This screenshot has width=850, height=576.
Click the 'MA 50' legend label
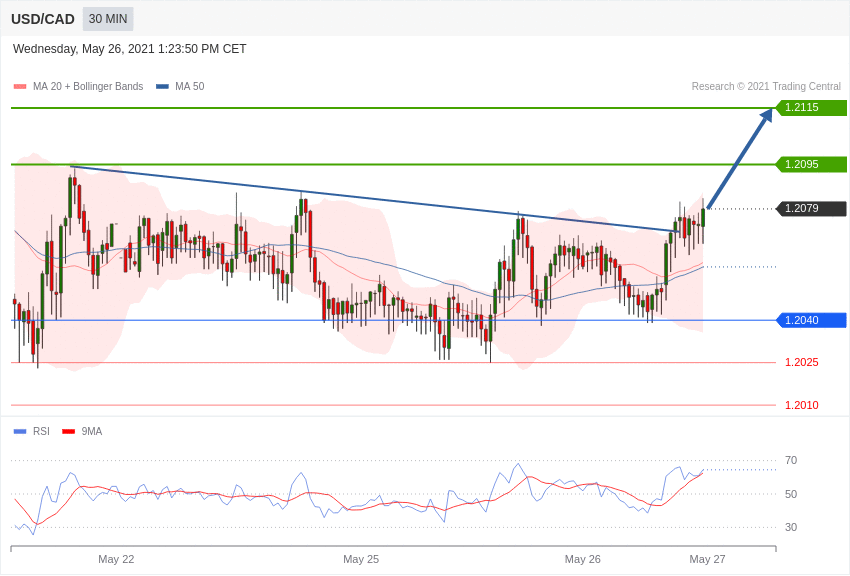190,87
